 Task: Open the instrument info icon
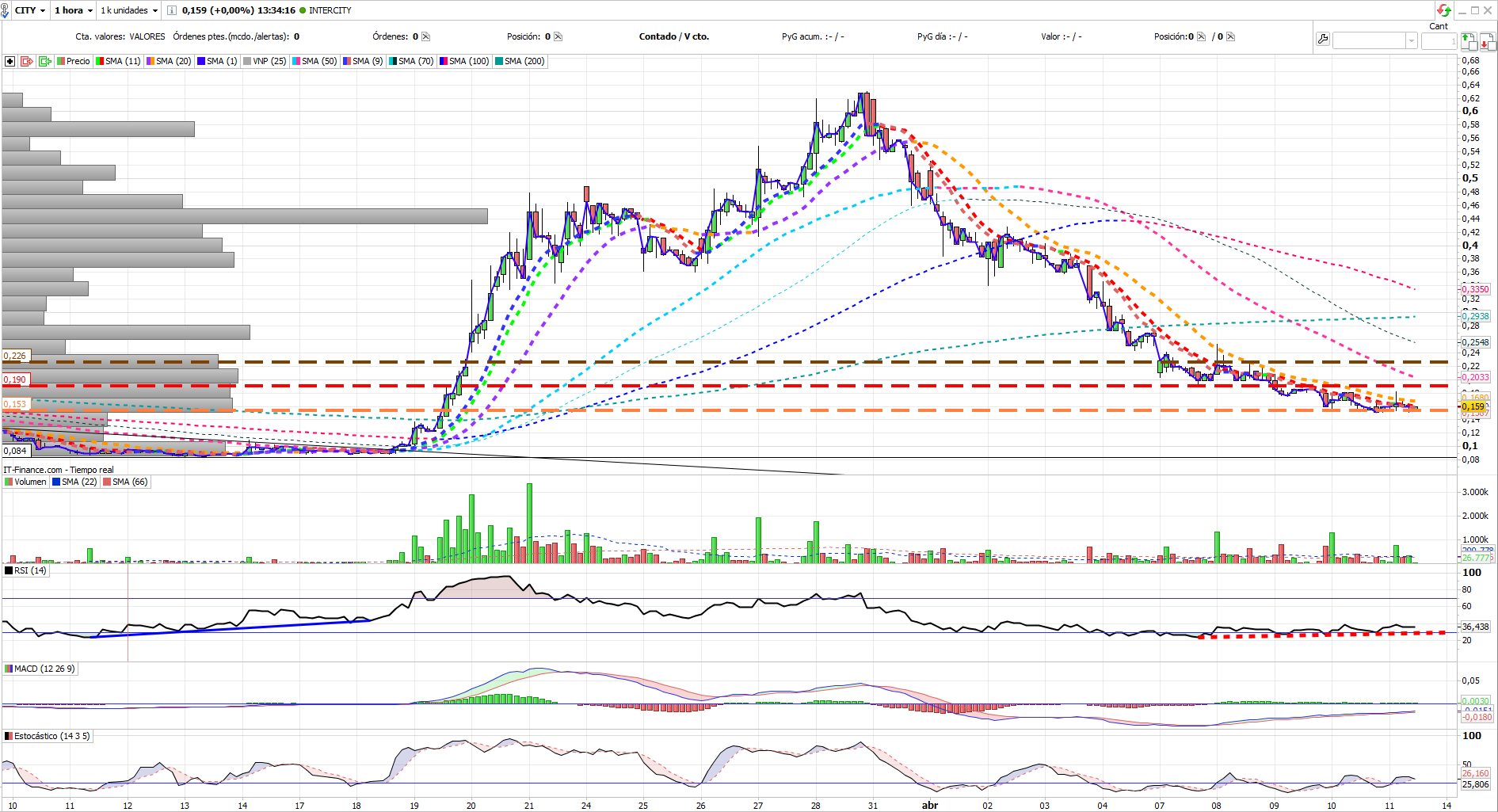(x=171, y=10)
